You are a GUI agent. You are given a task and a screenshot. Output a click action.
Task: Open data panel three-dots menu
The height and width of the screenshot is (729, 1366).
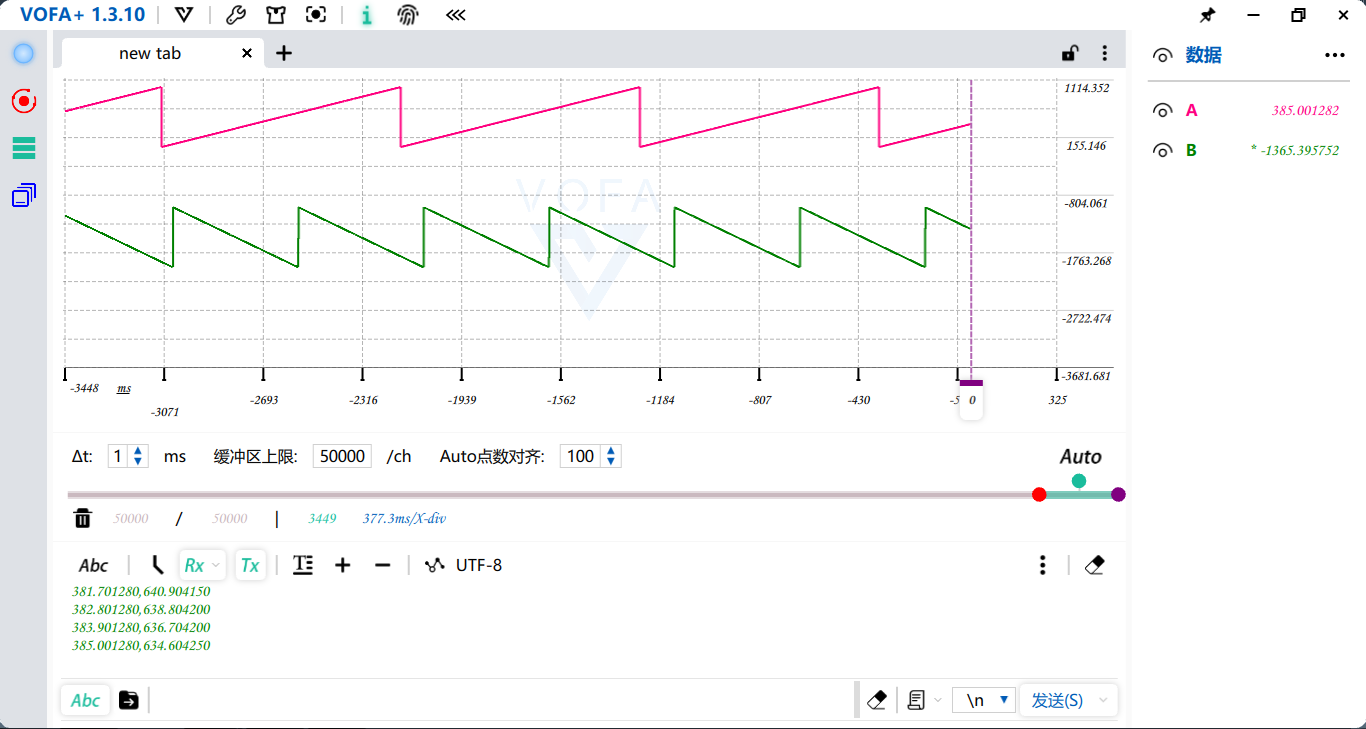1335,55
